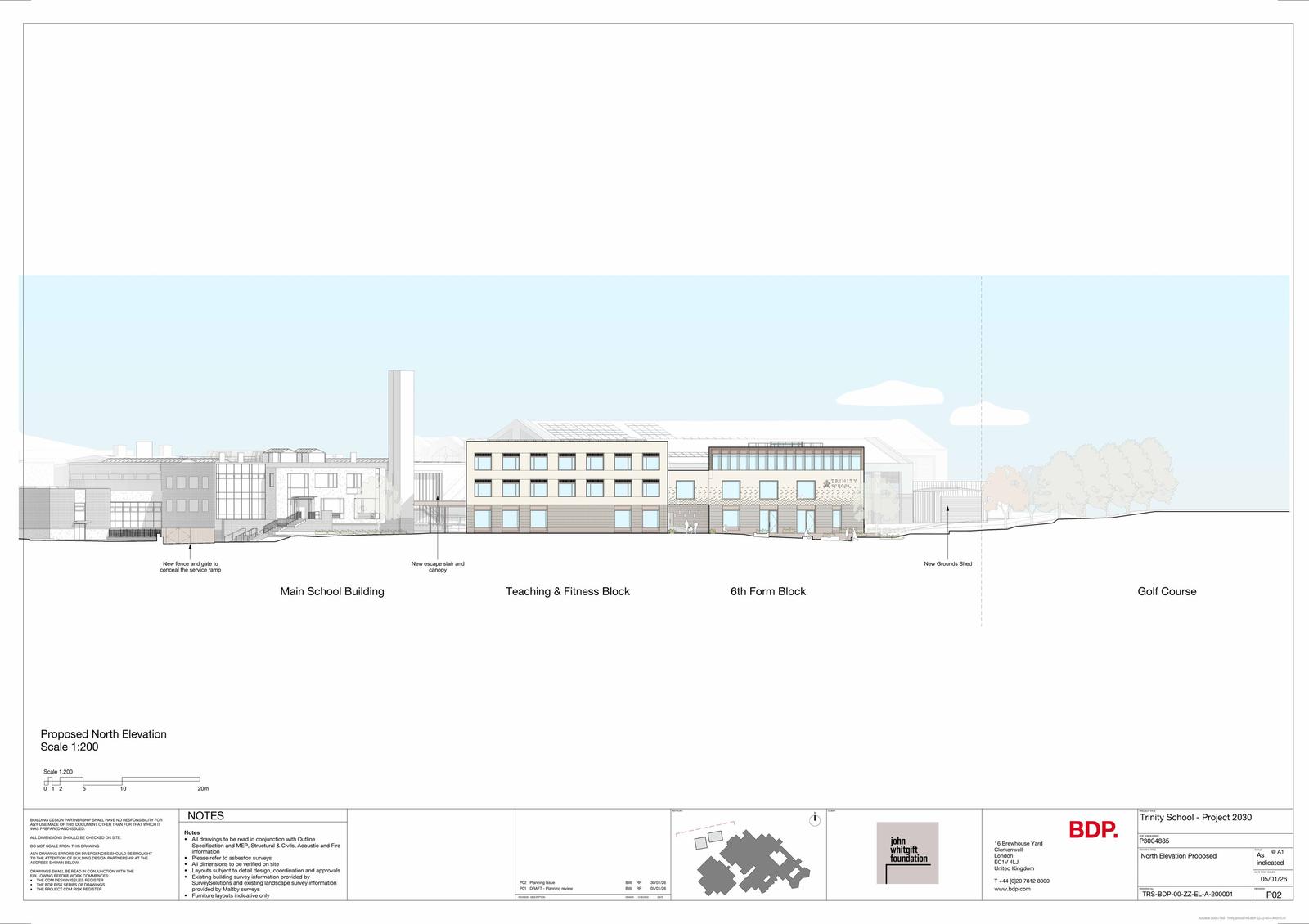
Task: Open the www.bdp.com website link
Action: (1012, 889)
